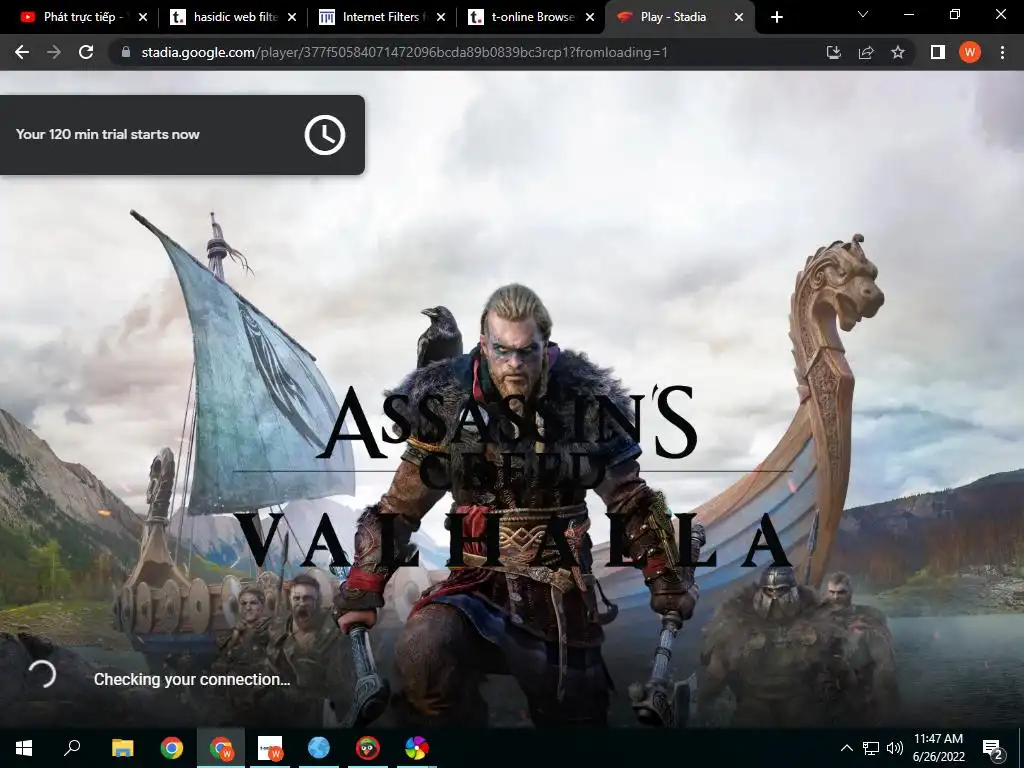Bookmark this page with the star icon
The height and width of the screenshot is (768, 1024).
(x=898, y=52)
